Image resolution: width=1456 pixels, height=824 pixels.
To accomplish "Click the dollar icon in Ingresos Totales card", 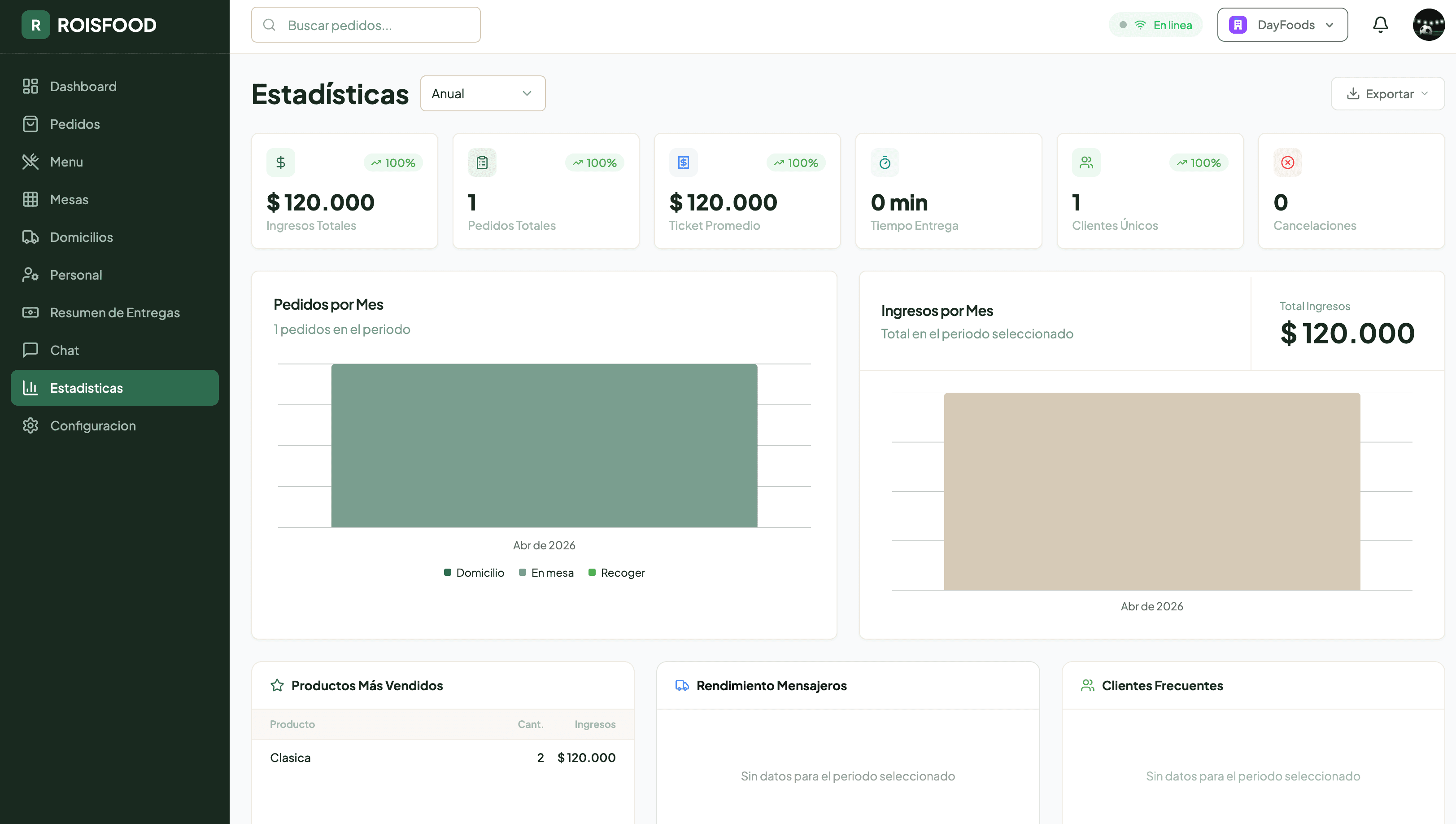I will point(280,162).
